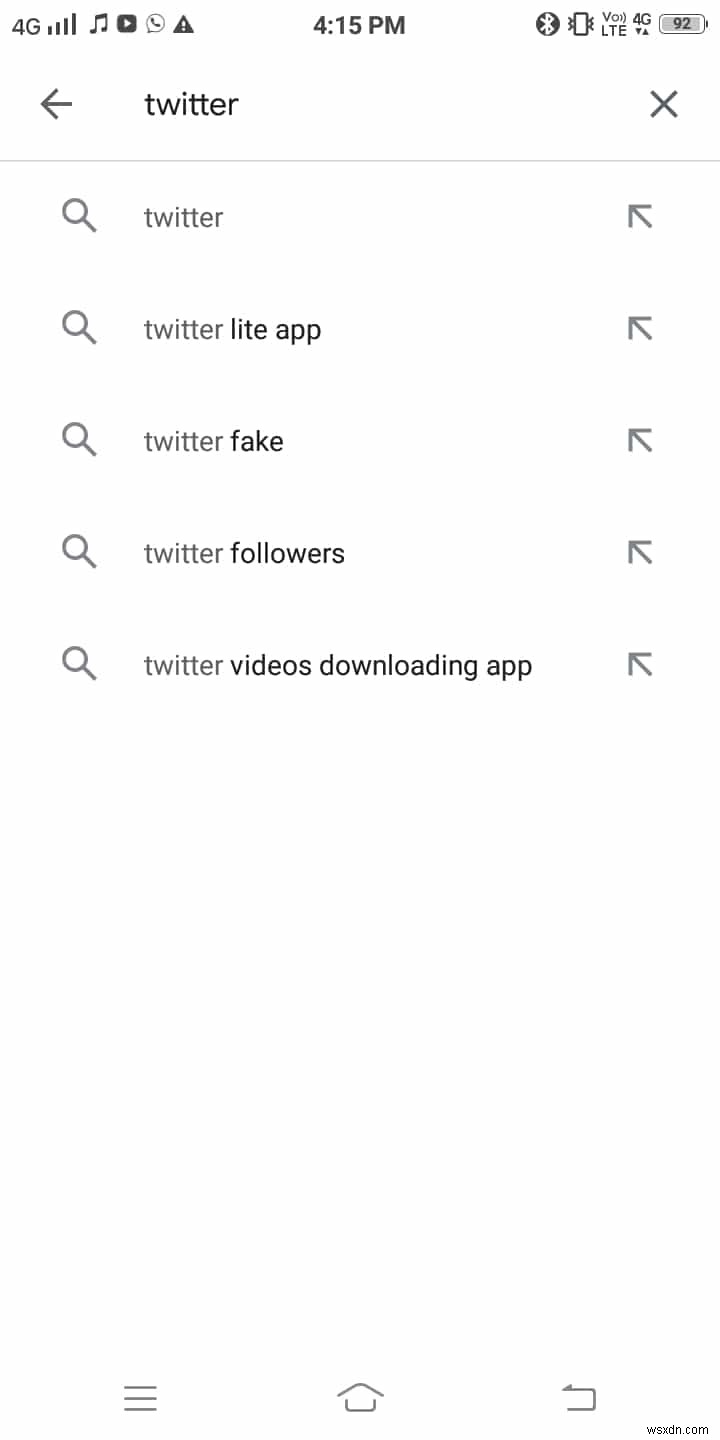The height and width of the screenshot is (1440, 720).
Task: Click the magnifier icon beside "twitter fake"
Action: click(x=80, y=440)
